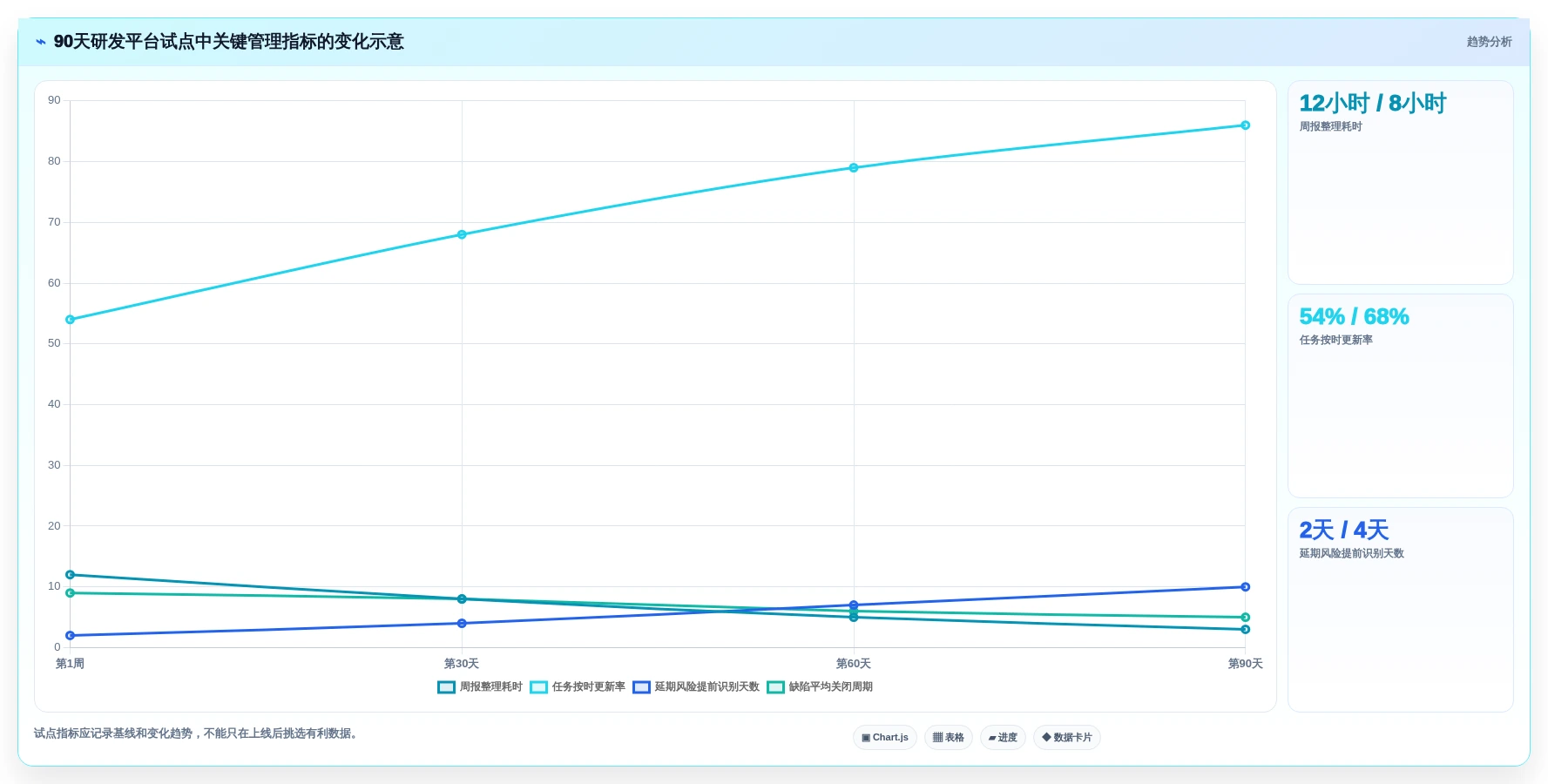The height and width of the screenshot is (784, 1548).
Task: Click the 任务按时更新率 legend color box
Action: 538,687
